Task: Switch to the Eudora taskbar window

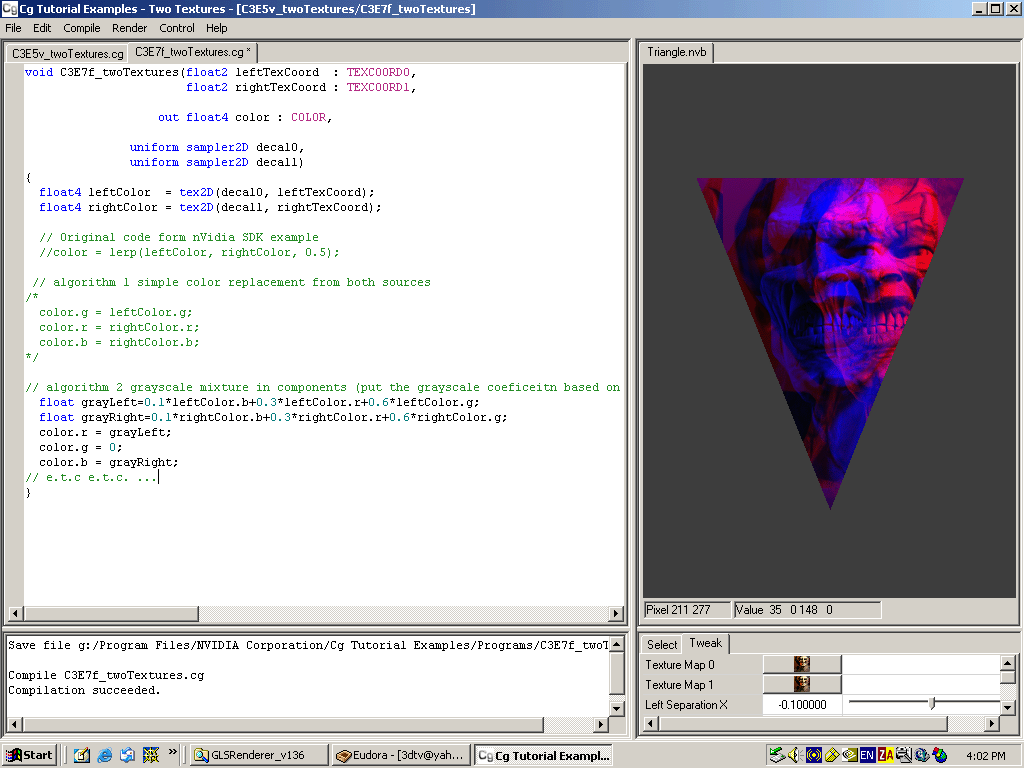Action: point(401,755)
